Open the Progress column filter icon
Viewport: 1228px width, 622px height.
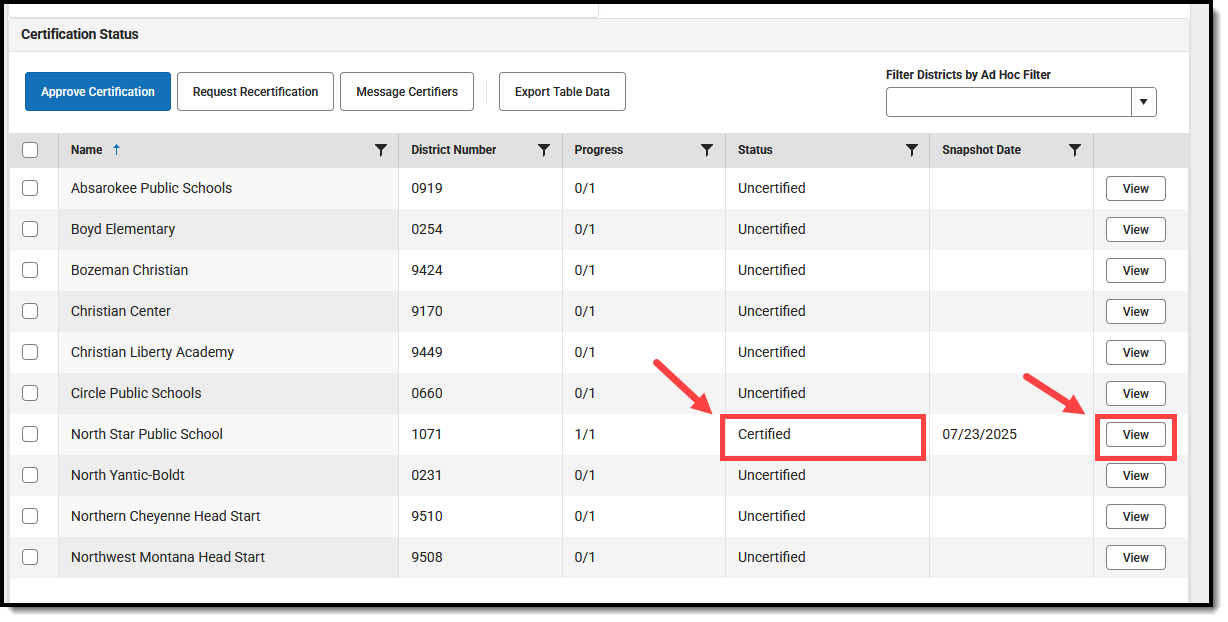pos(707,150)
